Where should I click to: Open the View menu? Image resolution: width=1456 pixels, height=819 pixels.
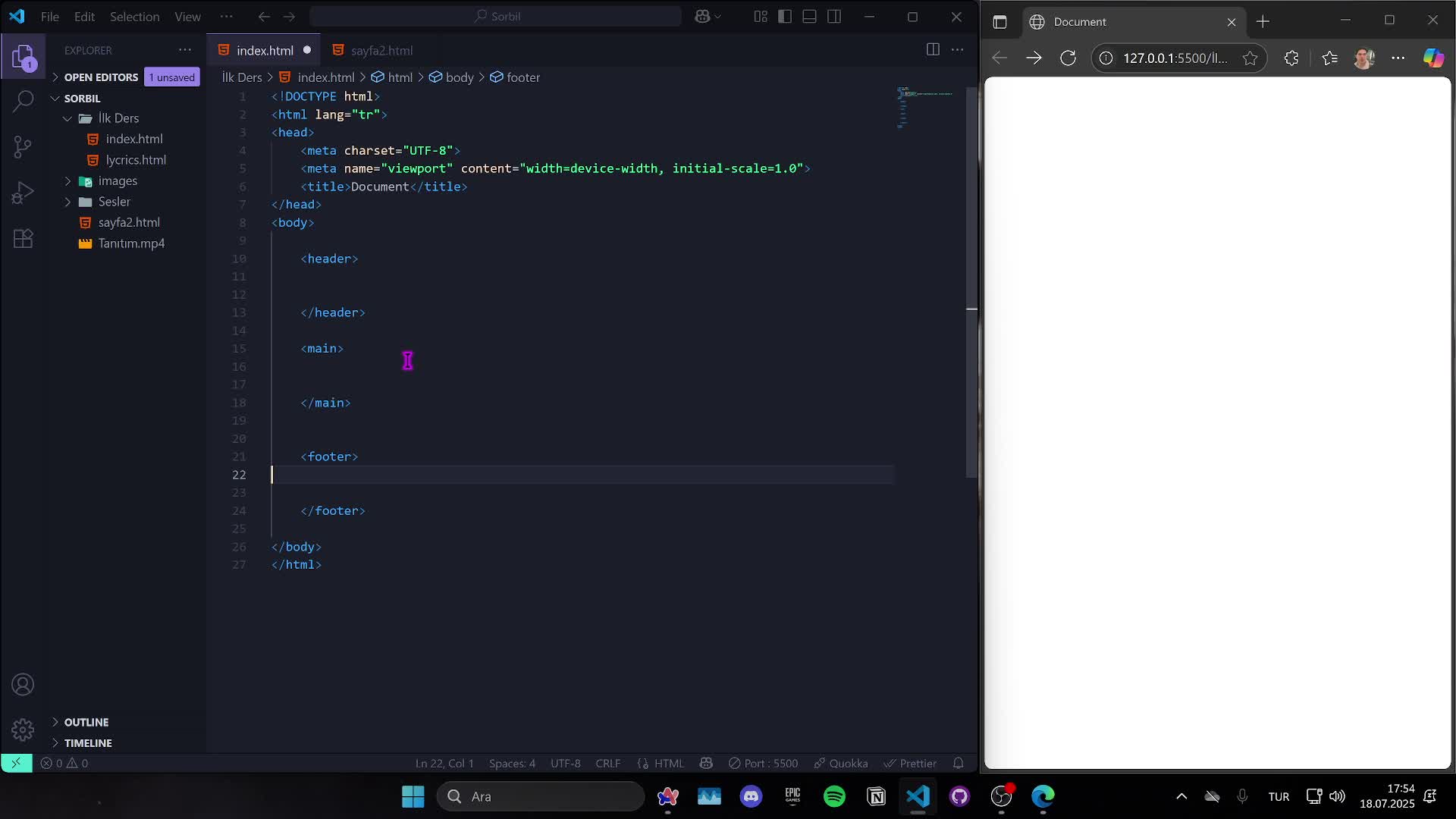187,16
